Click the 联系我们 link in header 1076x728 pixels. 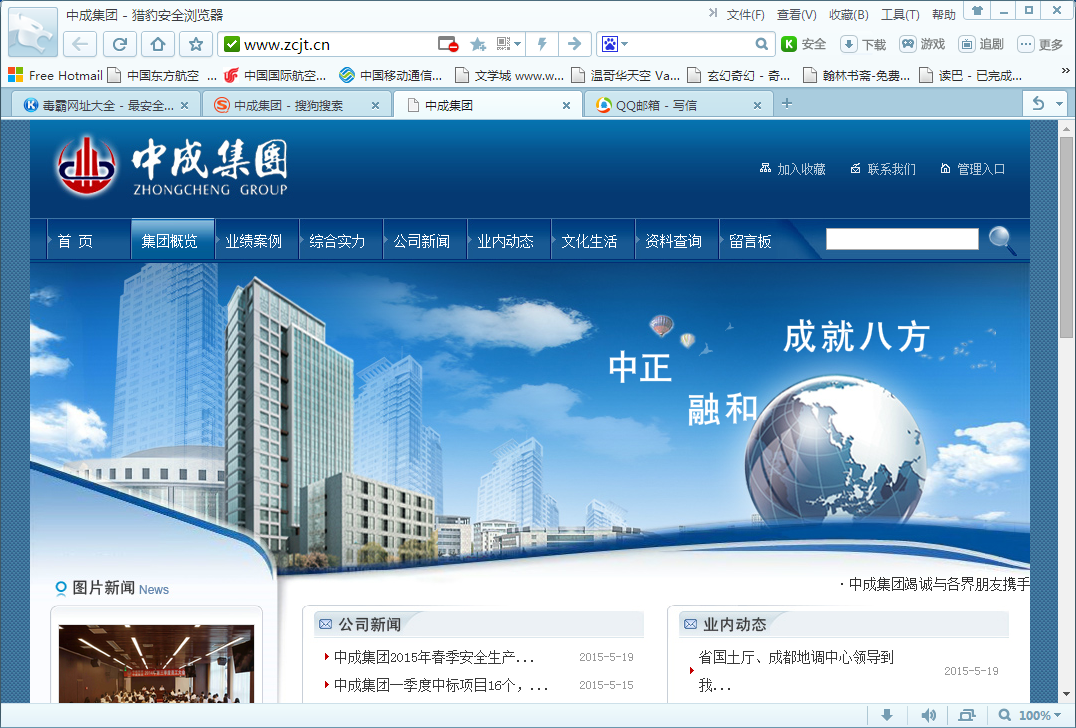[883, 169]
